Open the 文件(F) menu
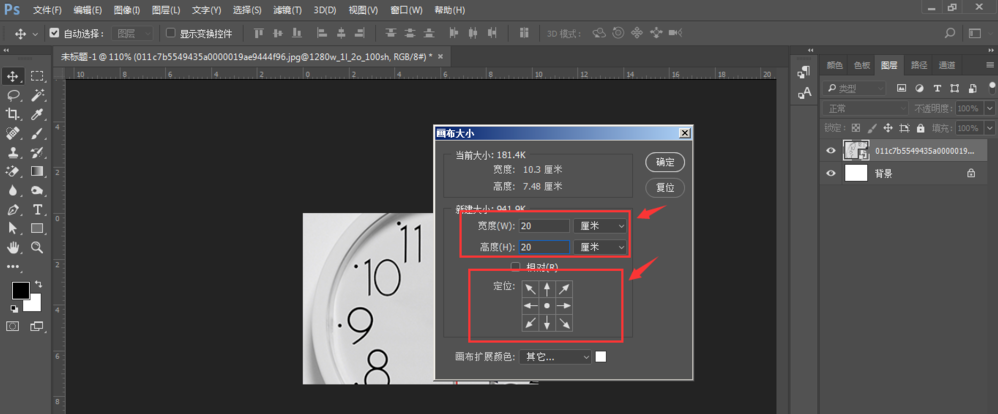 pos(48,10)
